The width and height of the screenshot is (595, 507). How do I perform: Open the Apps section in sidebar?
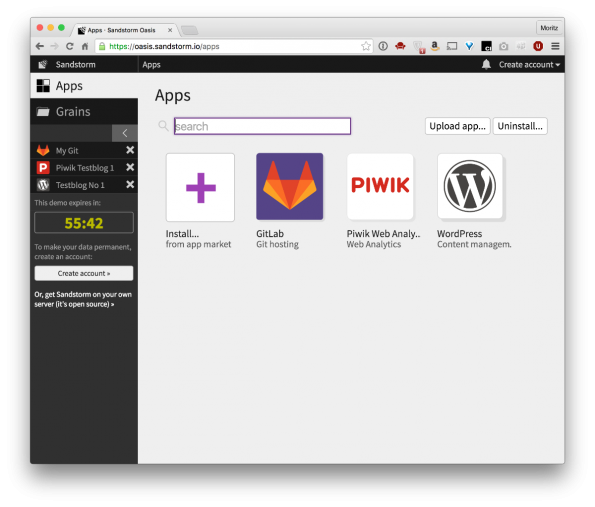point(84,86)
